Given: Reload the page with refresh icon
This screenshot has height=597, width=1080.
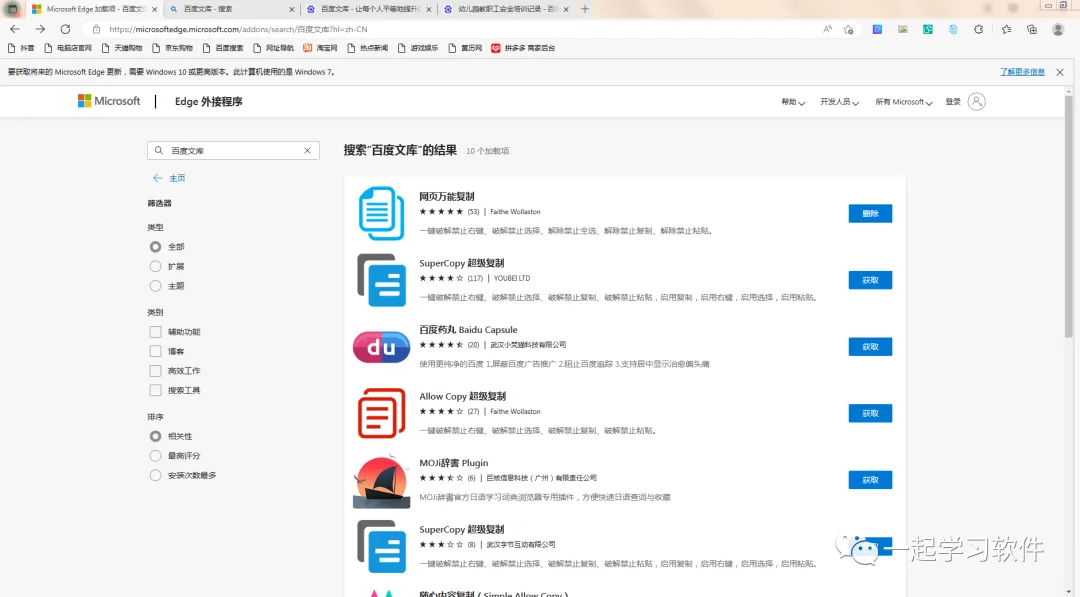Looking at the screenshot, I should click(x=65, y=29).
